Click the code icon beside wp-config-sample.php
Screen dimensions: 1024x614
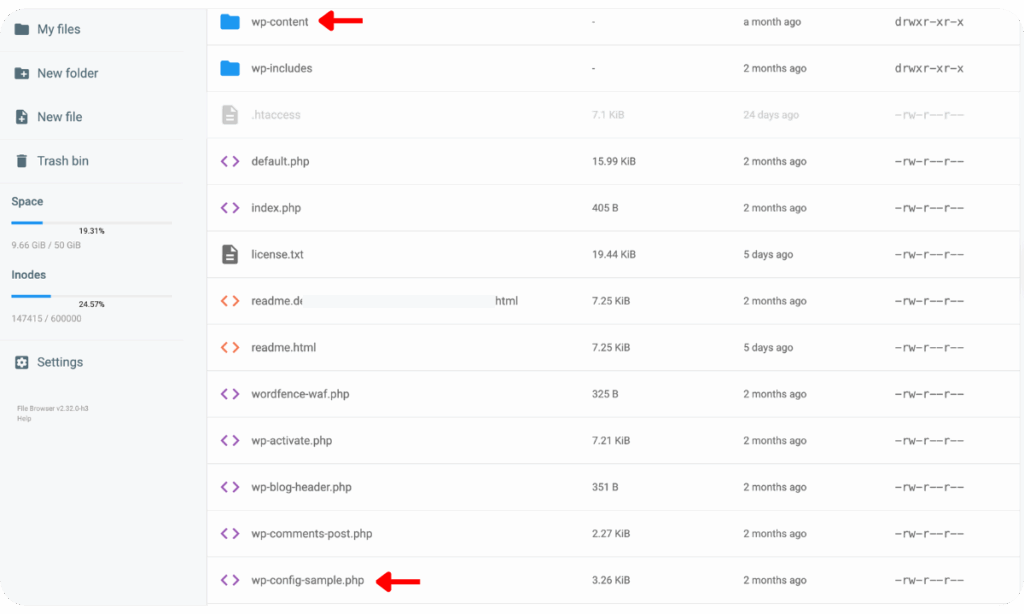(x=229, y=580)
